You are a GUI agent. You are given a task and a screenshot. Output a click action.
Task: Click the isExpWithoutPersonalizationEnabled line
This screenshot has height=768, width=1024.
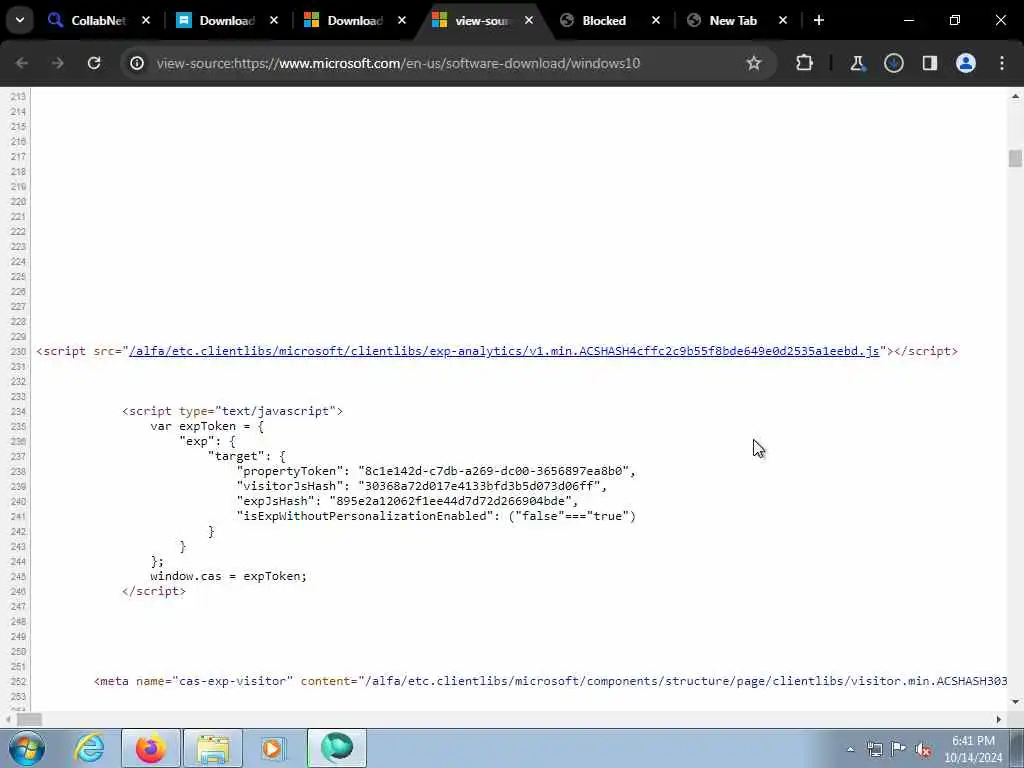tap(436, 516)
